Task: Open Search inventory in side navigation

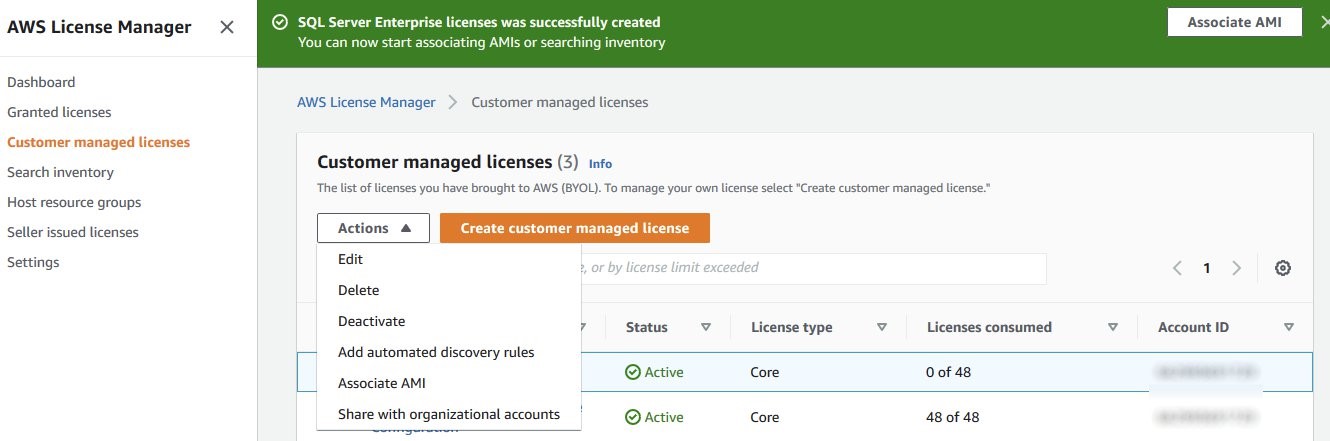Action: (x=60, y=172)
